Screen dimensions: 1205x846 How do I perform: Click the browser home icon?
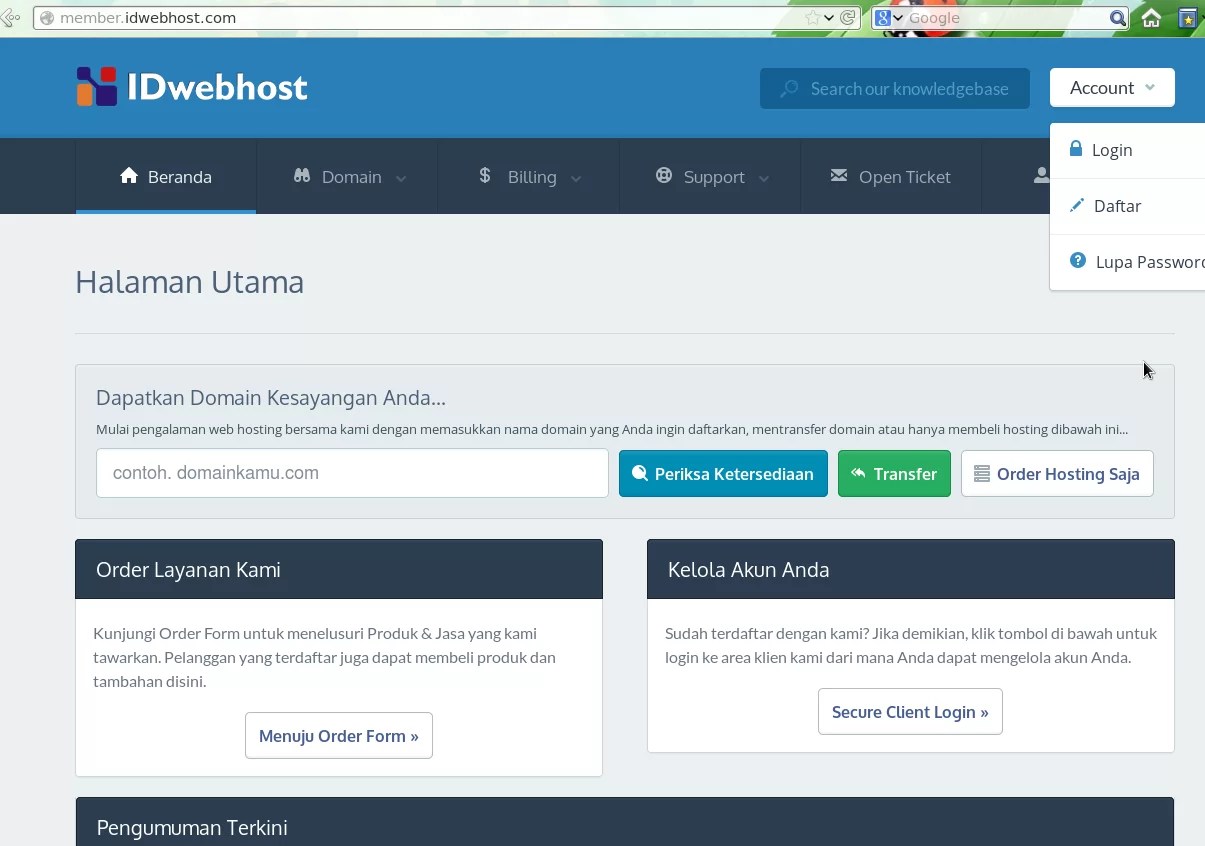pyautogui.click(x=1150, y=17)
